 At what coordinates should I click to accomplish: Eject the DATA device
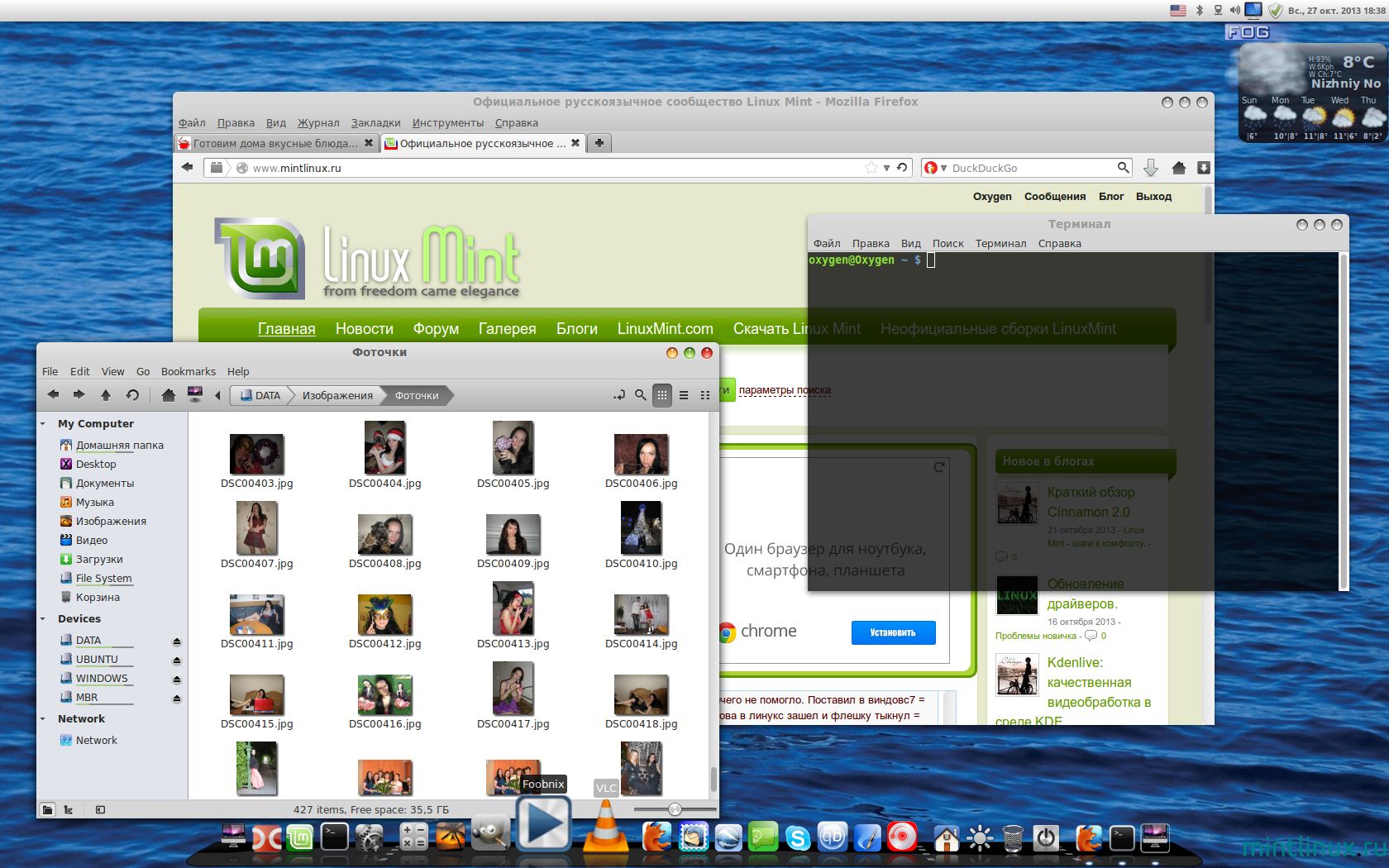176,641
